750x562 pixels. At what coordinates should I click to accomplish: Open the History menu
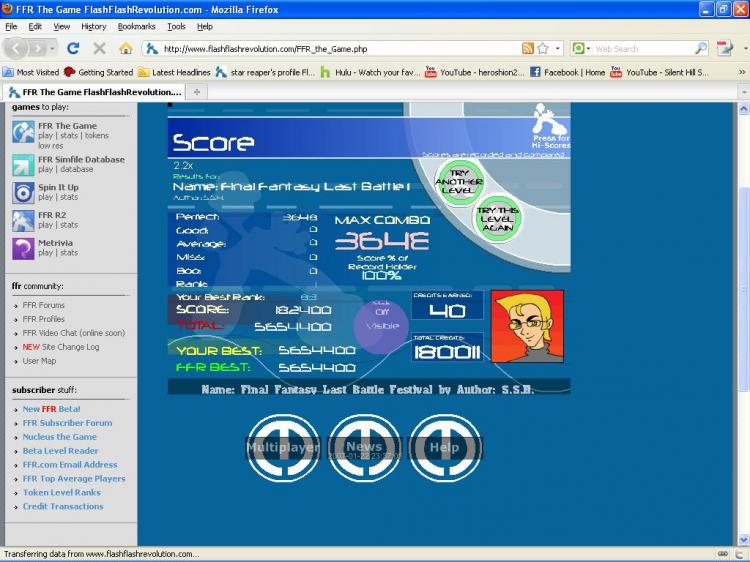coord(93,27)
